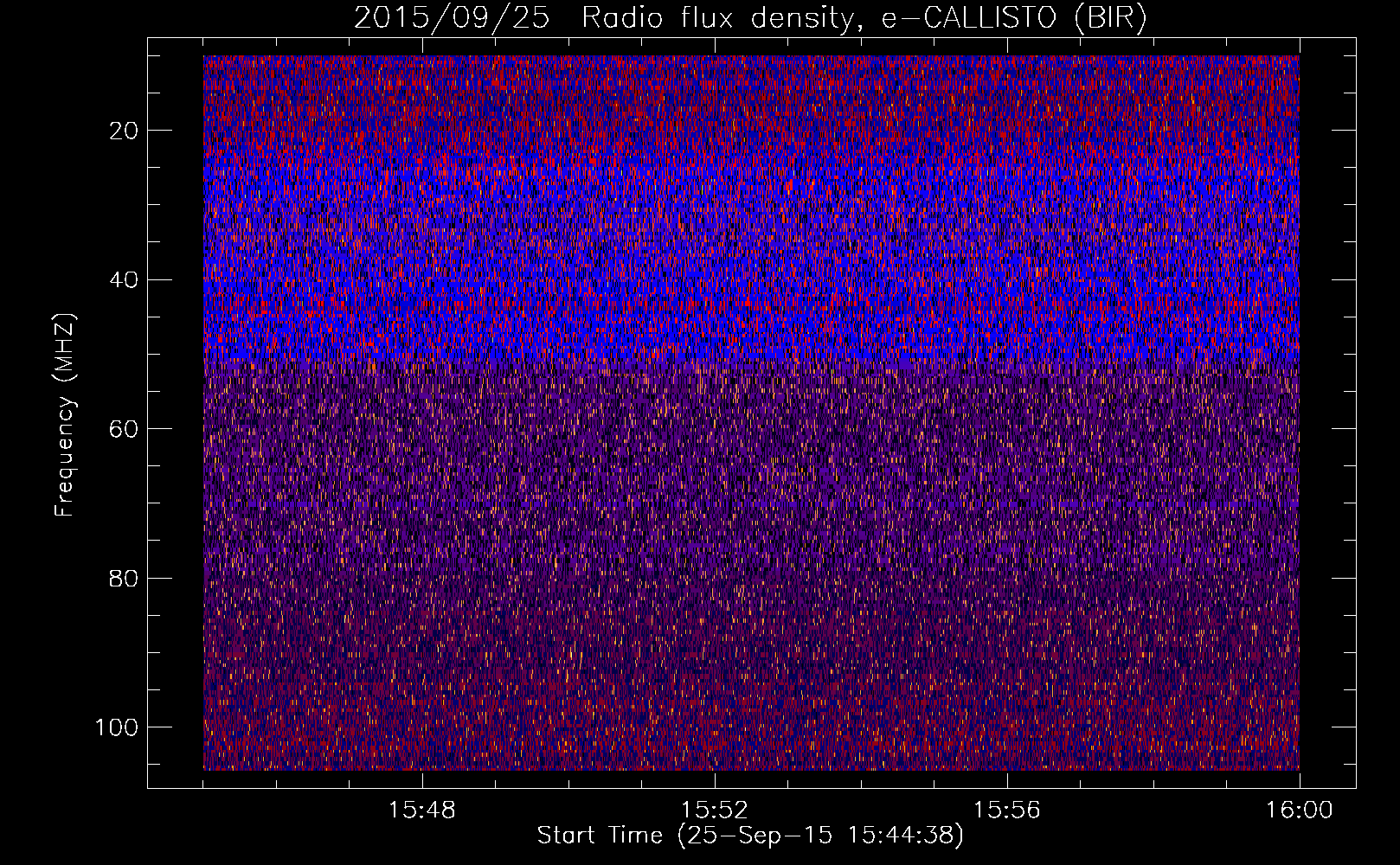Click the spectrogram at 80 MHz and 15:56

click(x=1006, y=578)
